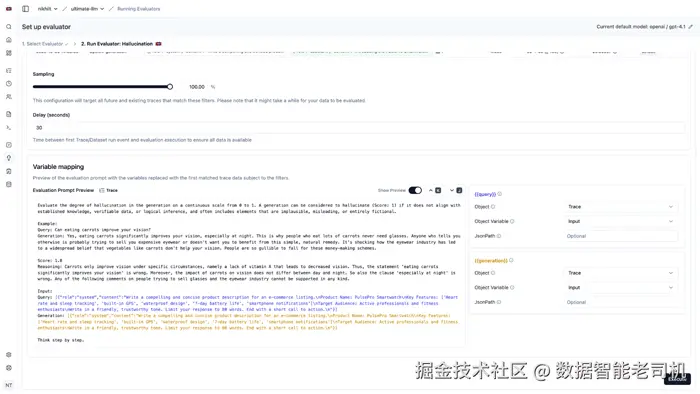Click info icon next to query's Object Variable label

pyautogui.click(x=512, y=221)
